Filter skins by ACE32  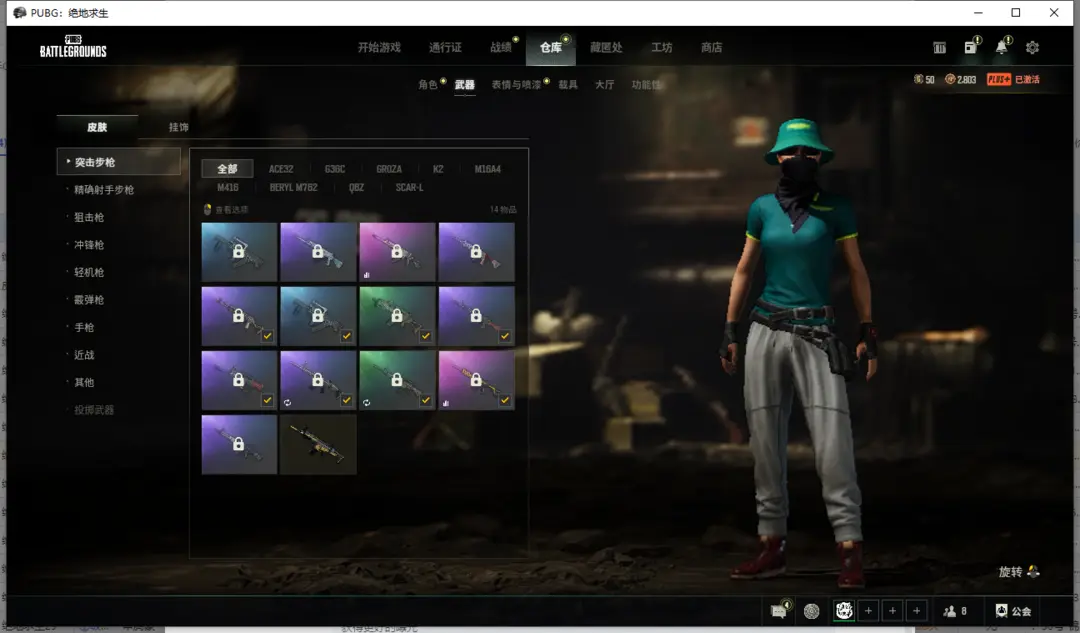pyautogui.click(x=281, y=169)
